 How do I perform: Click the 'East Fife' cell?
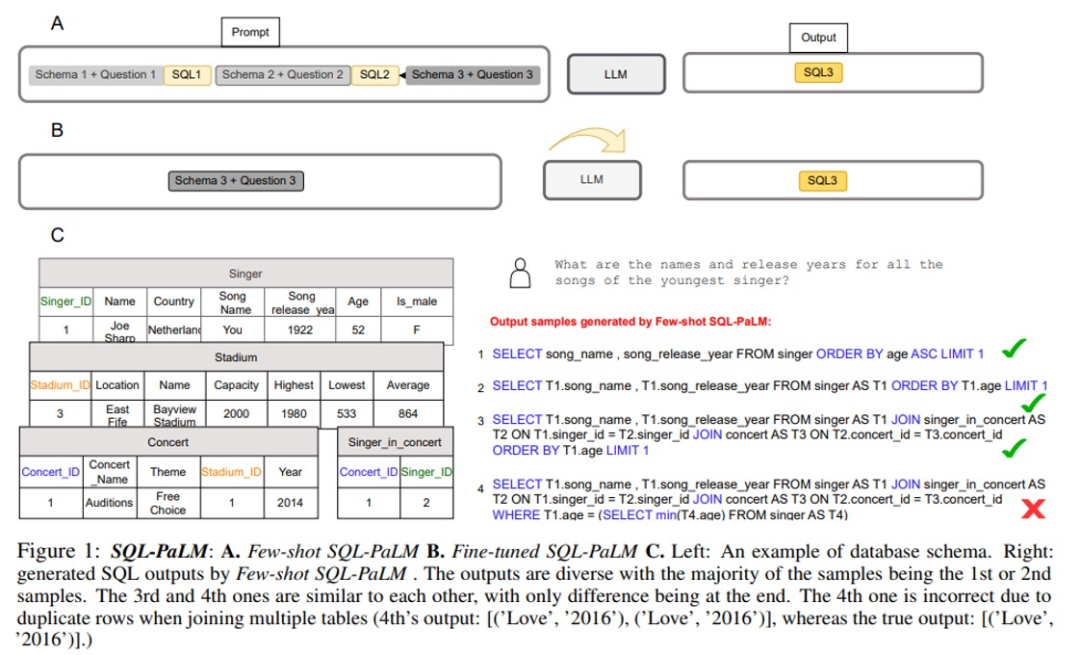pos(117,414)
